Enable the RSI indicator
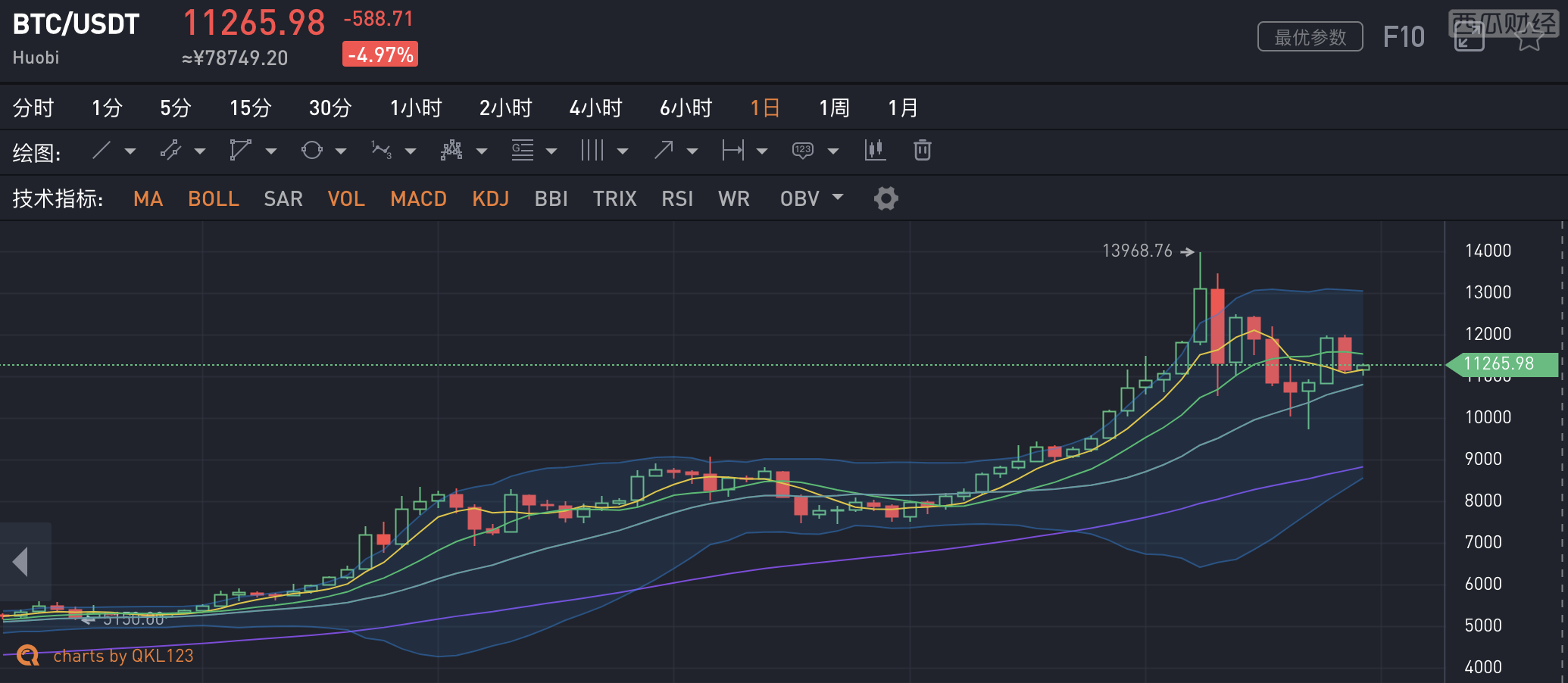 pos(677,198)
